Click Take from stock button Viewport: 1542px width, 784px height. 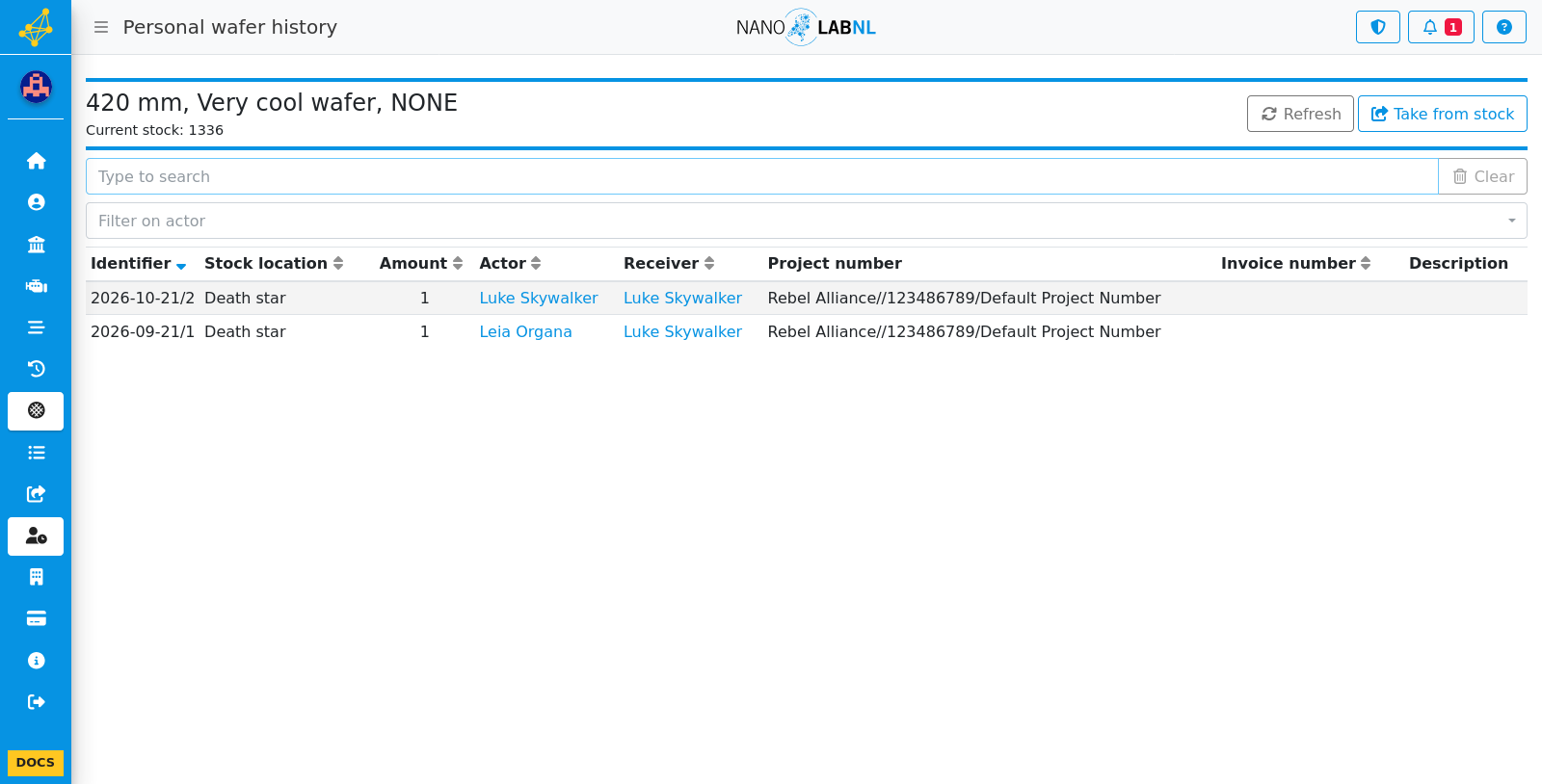(1443, 114)
